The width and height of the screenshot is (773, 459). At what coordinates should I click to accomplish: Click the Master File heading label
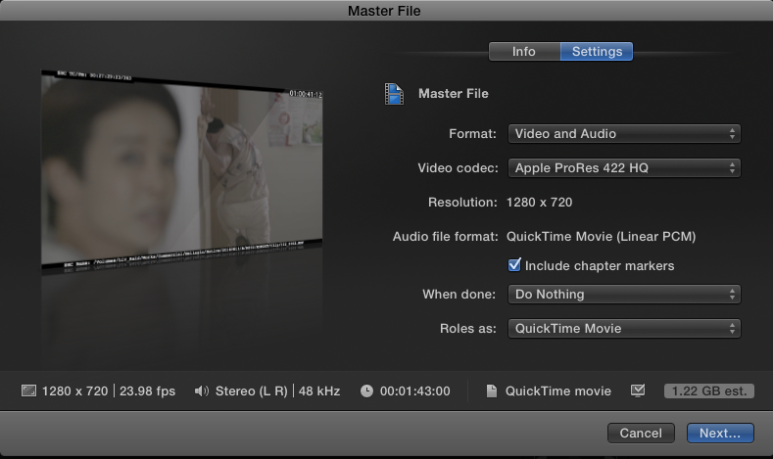click(x=453, y=94)
